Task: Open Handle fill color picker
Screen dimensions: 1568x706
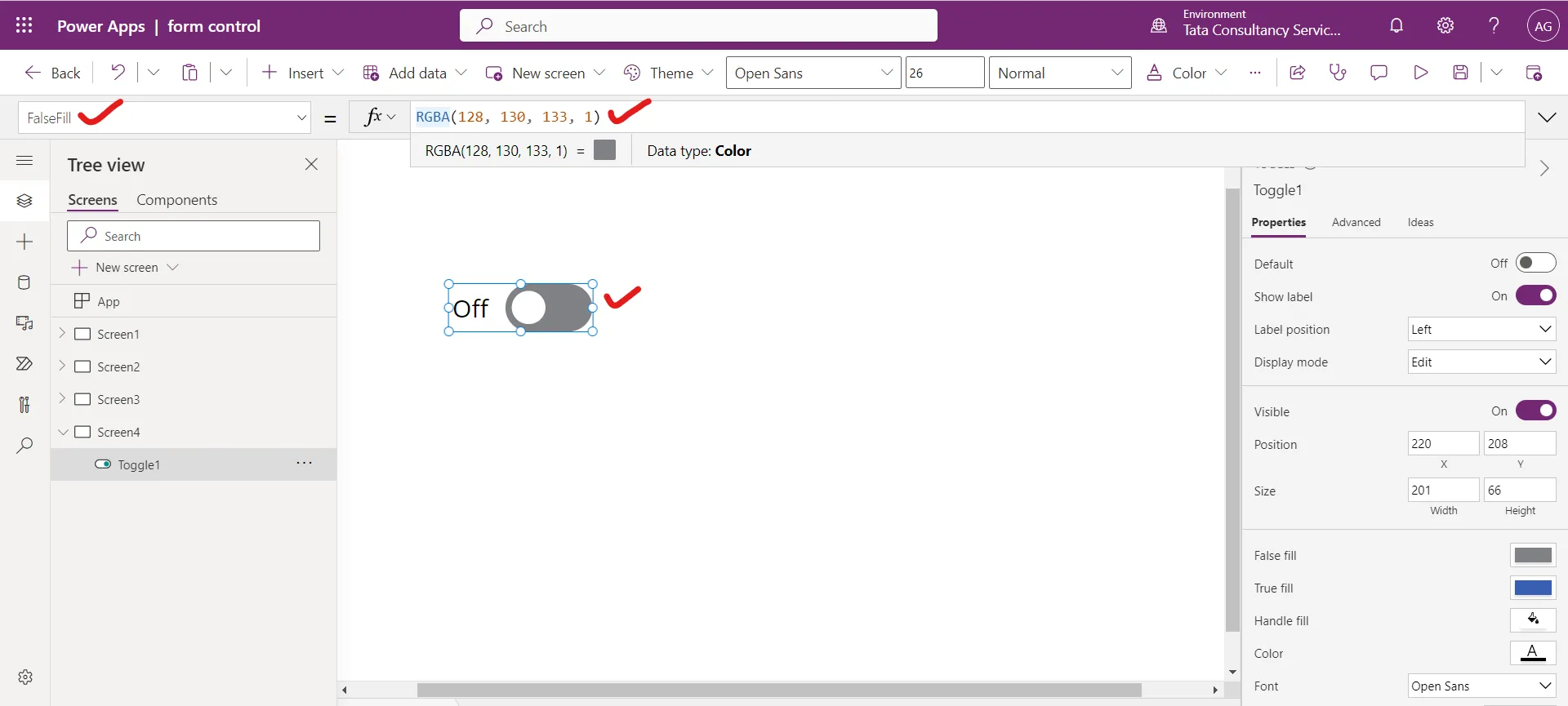Action: coord(1533,620)
